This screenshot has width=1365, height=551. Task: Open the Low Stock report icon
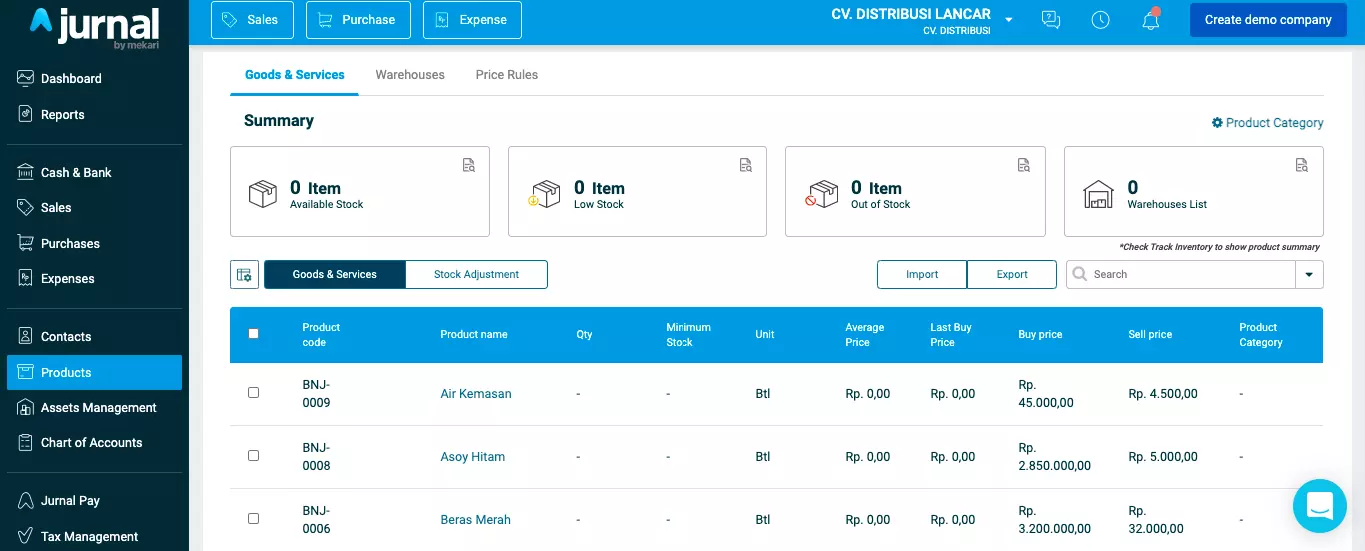coord(746,165)
